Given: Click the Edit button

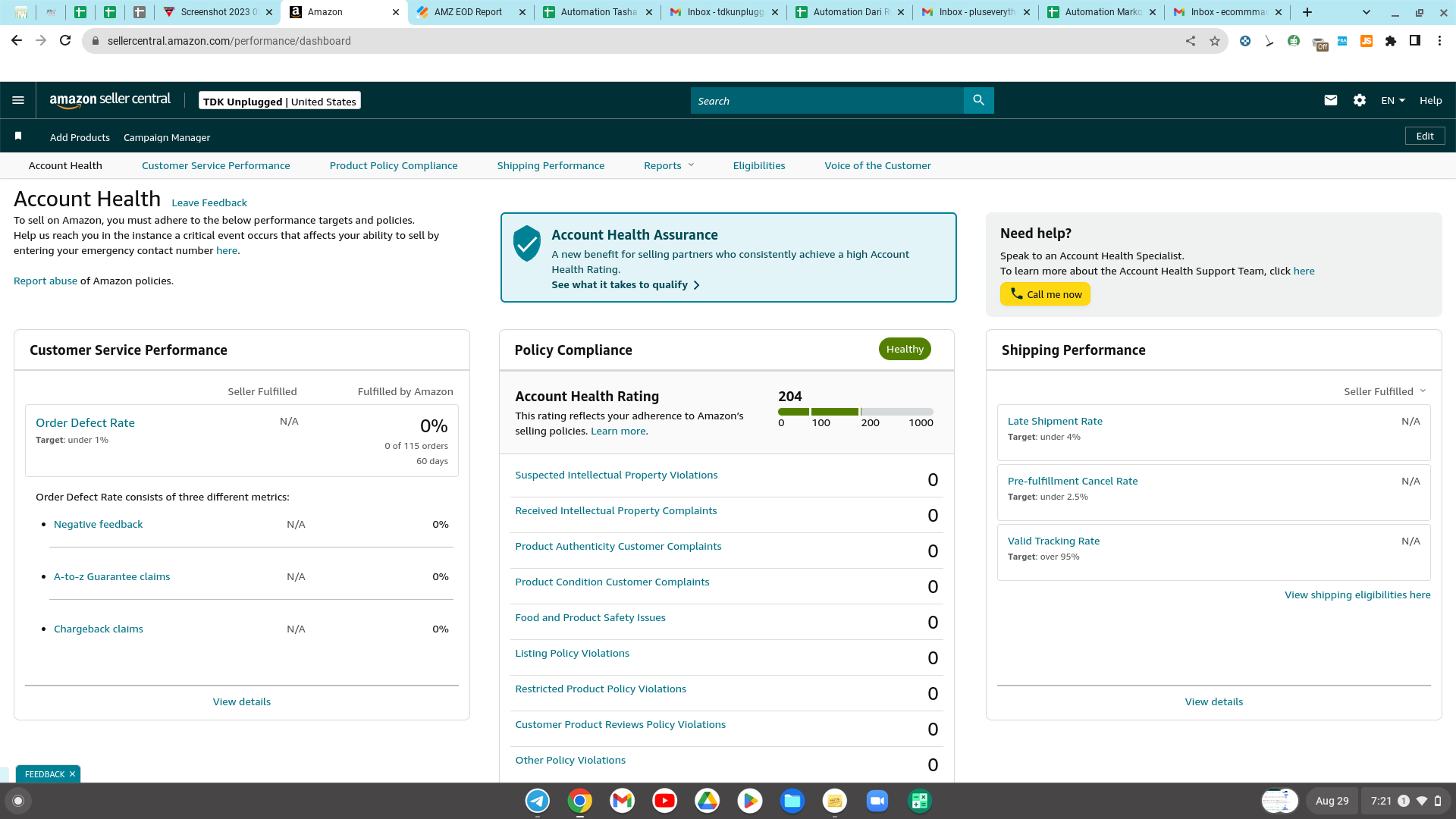Looking at the screenshot, I should [x=1425, y=136].
